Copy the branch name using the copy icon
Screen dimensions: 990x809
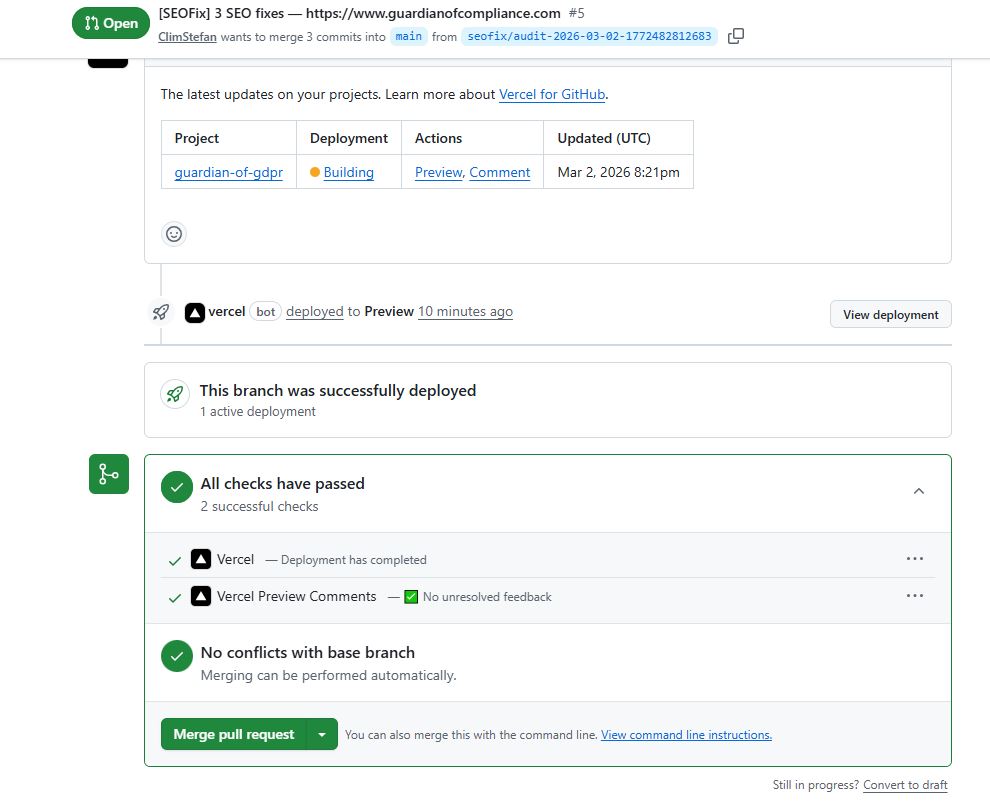736,36
